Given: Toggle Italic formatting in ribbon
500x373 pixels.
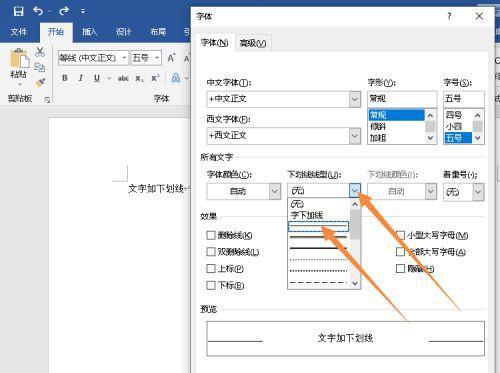Looking at the screenshot, I should (x=81, y=78).
